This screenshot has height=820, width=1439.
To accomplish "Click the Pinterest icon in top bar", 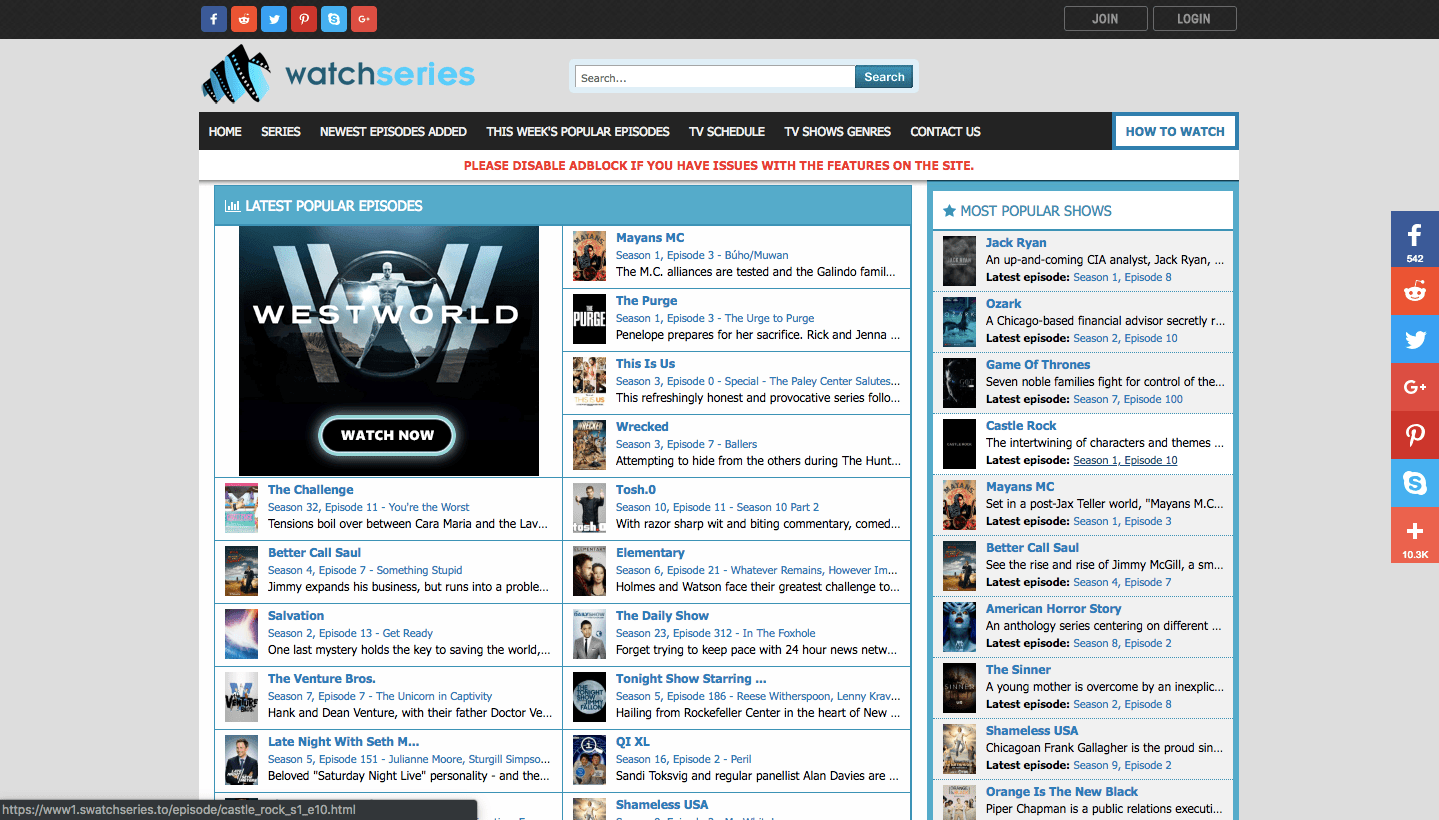I will click(x=304, y=19).
